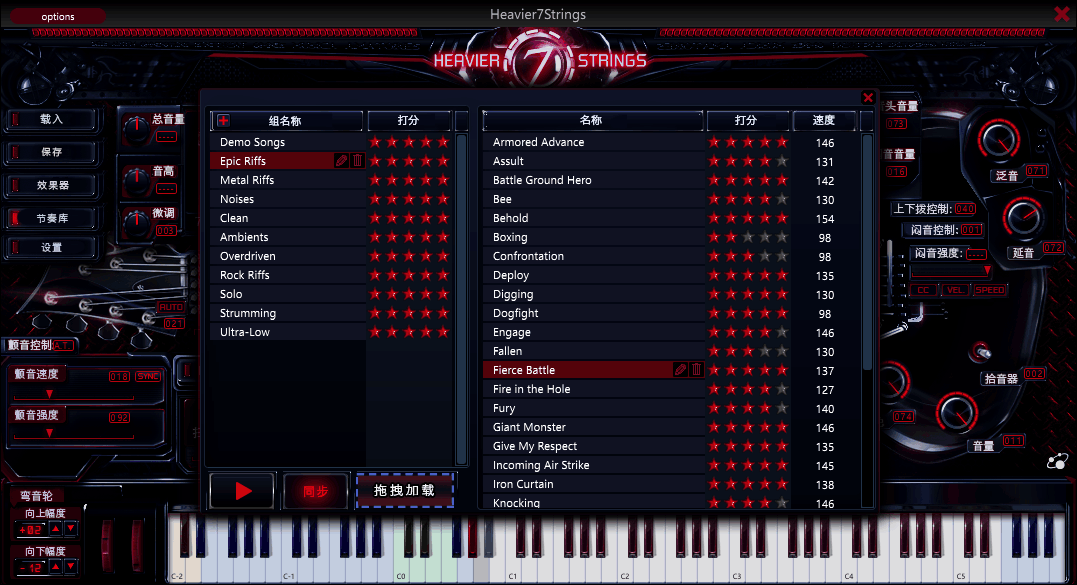Click the add group plus icon

(223, 121)
